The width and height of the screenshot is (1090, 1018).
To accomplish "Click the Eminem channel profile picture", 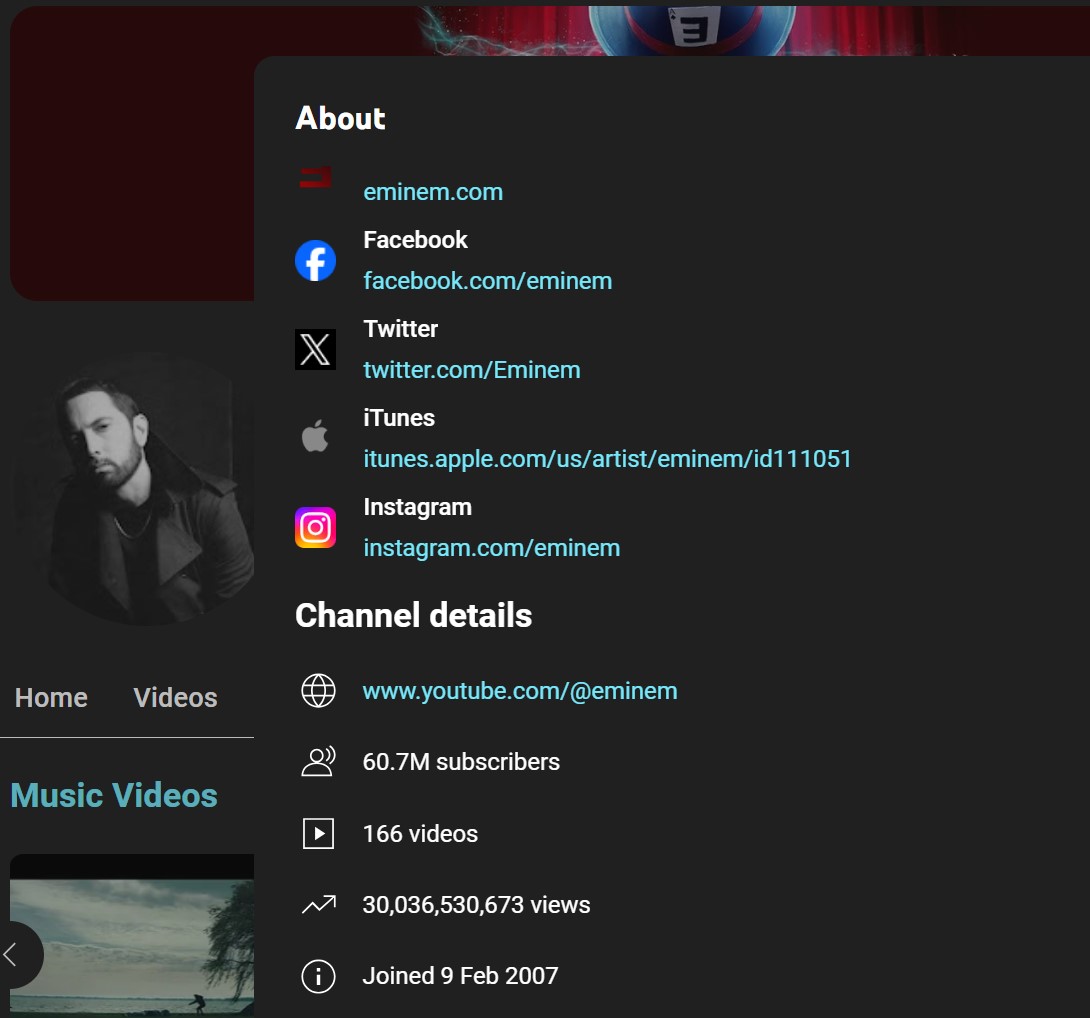I will coord(133,488).
